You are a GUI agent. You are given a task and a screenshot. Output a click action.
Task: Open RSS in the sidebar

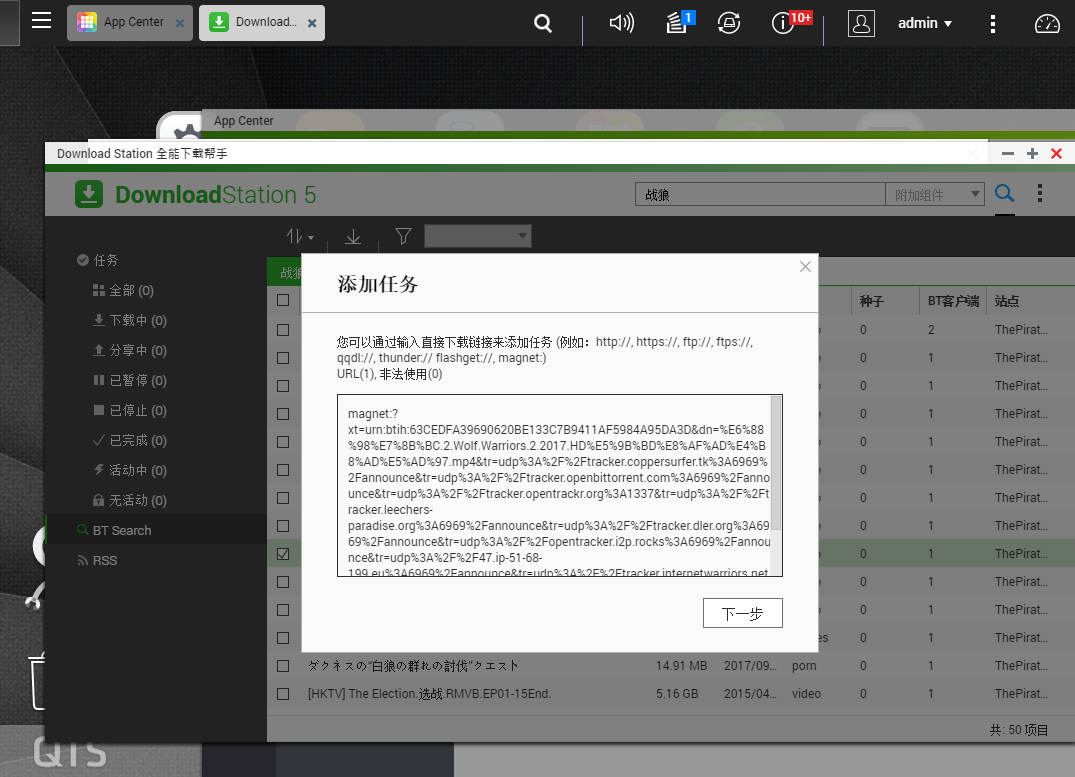pos(97,560)
